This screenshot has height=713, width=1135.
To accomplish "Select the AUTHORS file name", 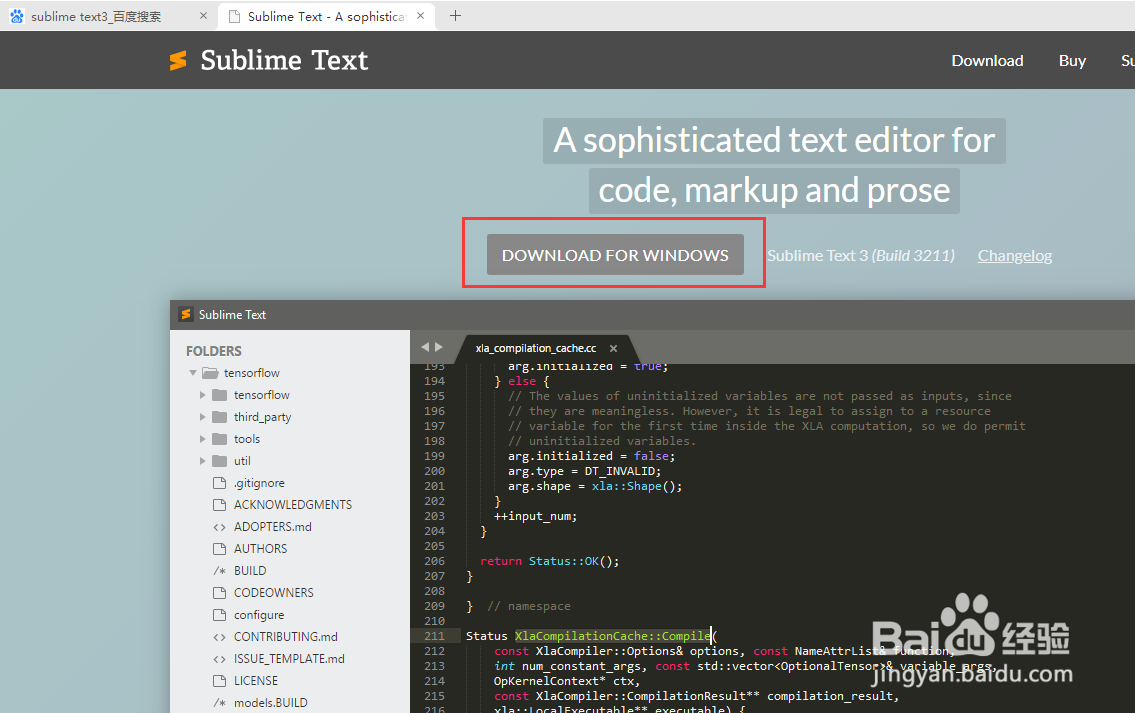I will click(x=261, y=549).
